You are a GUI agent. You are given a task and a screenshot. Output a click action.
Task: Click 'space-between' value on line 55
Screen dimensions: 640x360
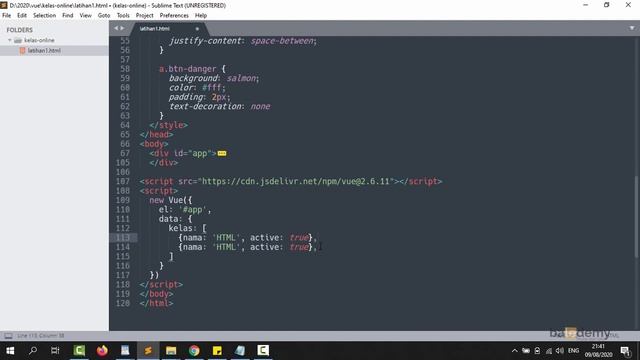pos(282,41)
